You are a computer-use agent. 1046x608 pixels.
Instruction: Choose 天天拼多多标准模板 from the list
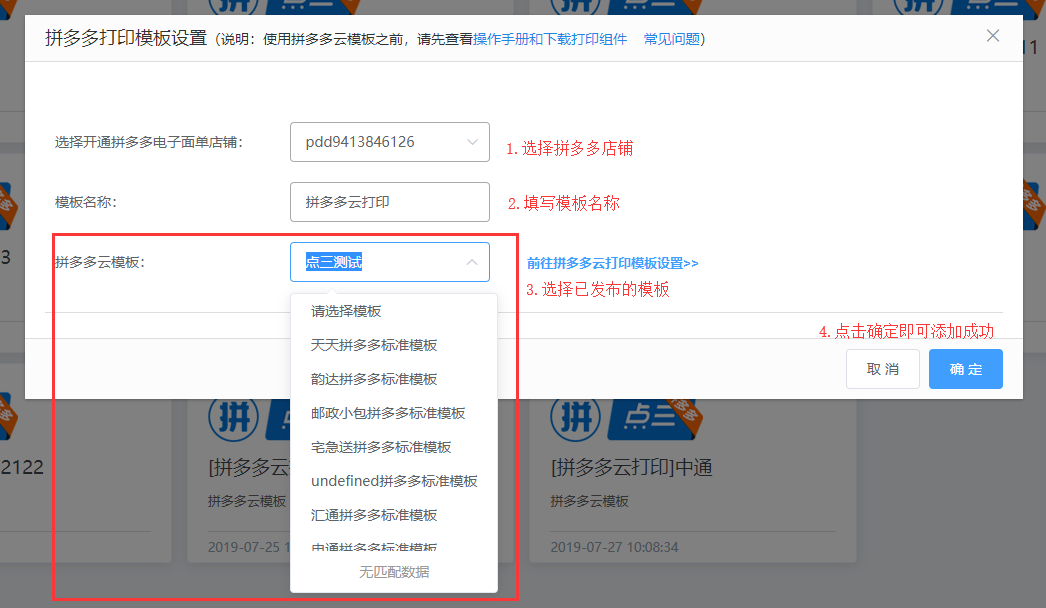click(x=394, y=345)
